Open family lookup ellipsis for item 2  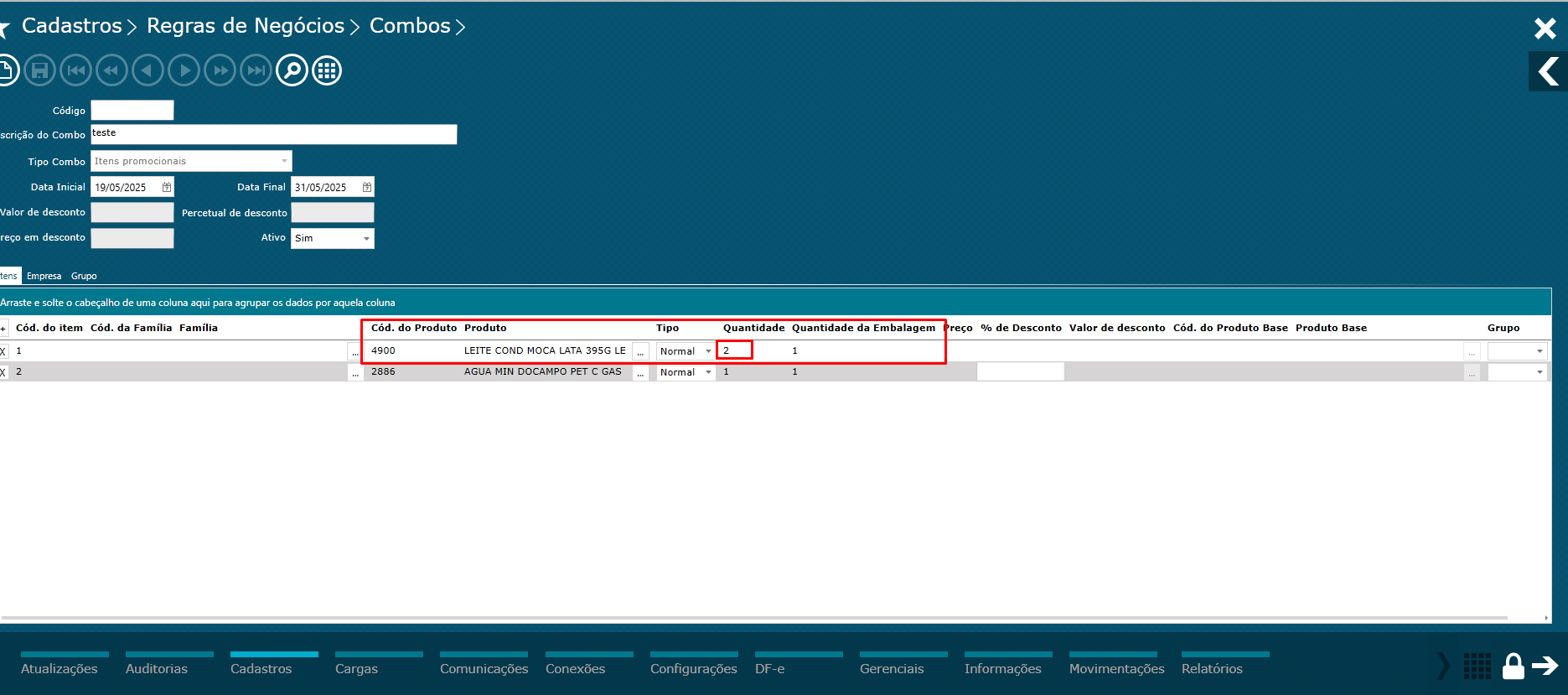click(x=355, y=373)
